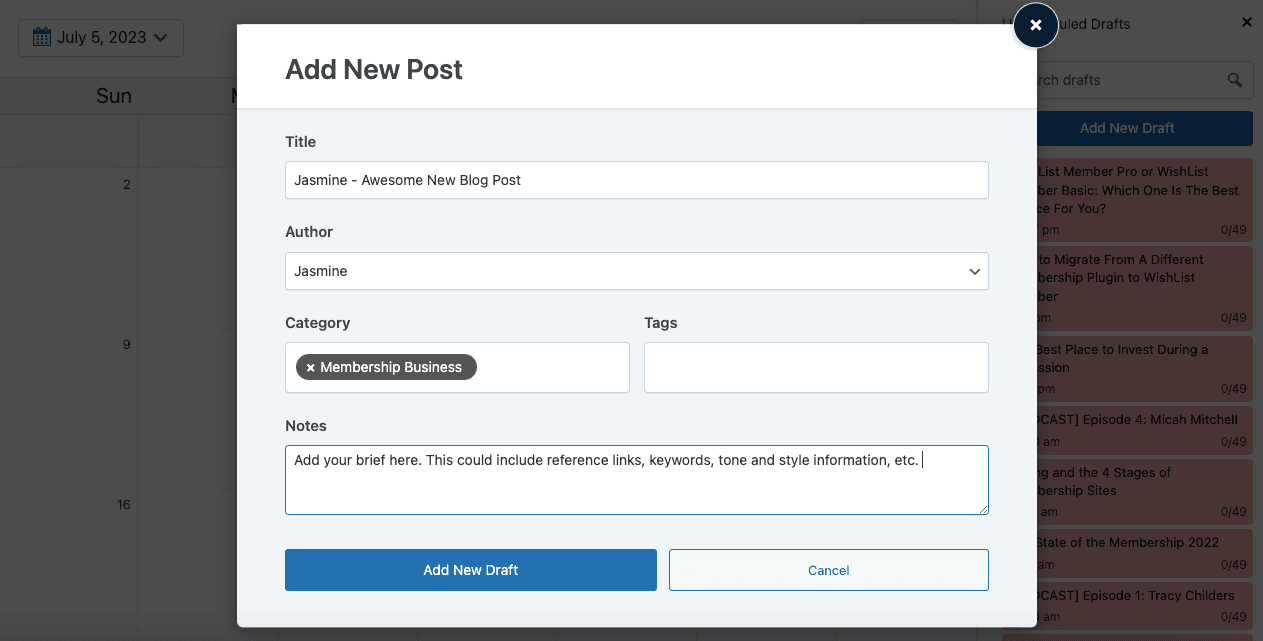Viewport: 1263px width, 641px height.
Task: Close the Unscheduled Drafts sidebar panel
Action: pos(1246,22)
